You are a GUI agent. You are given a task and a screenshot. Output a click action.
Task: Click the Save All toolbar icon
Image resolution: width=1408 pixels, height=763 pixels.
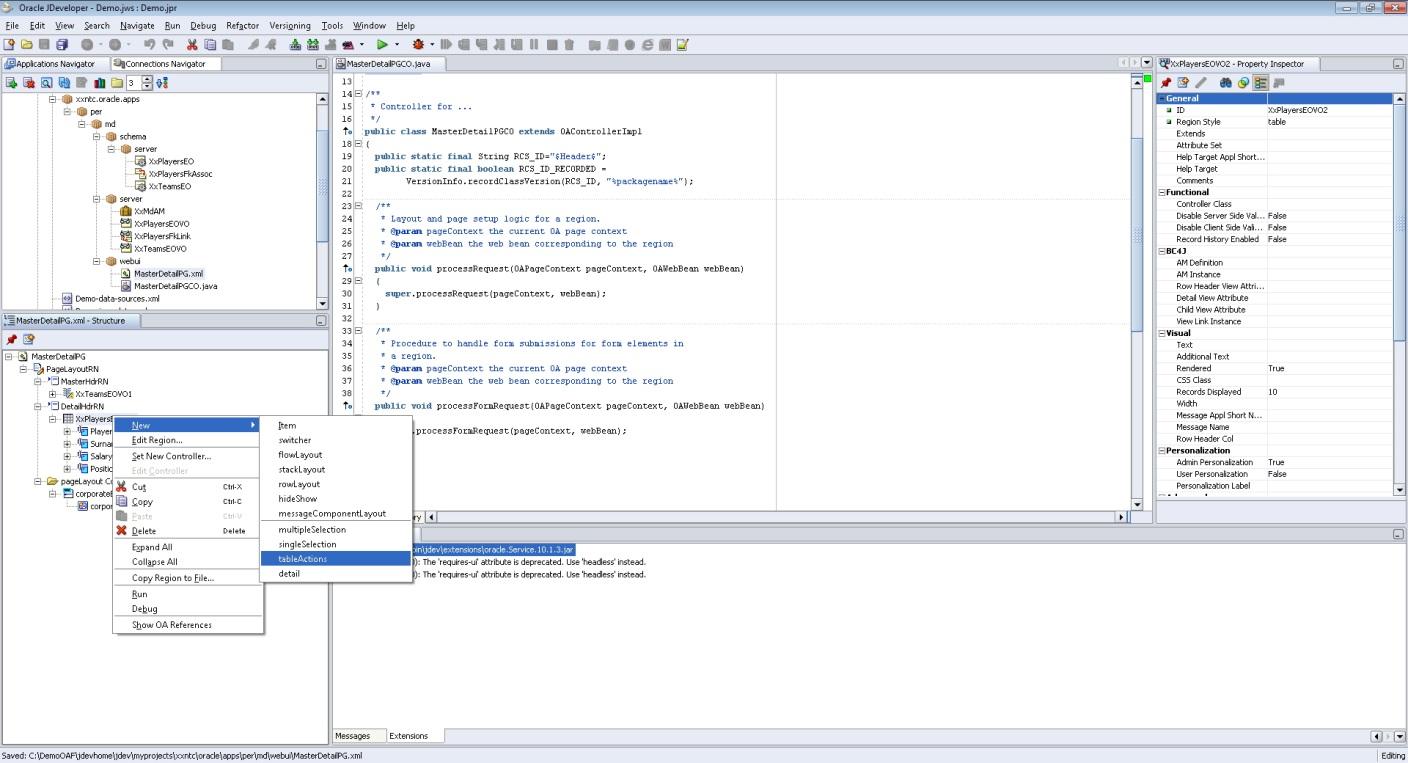pos(62,44)
